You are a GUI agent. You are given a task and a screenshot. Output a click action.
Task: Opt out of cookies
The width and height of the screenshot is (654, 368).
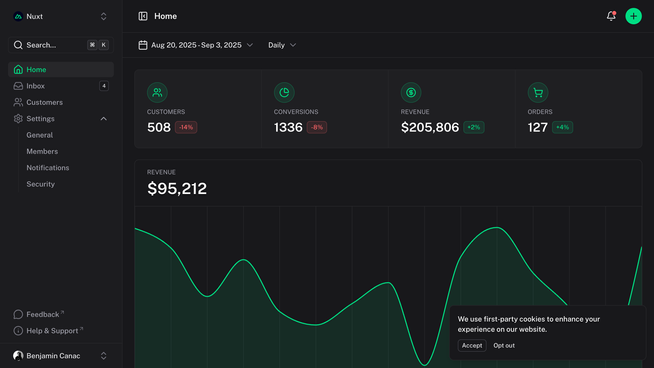coord(504,345)
